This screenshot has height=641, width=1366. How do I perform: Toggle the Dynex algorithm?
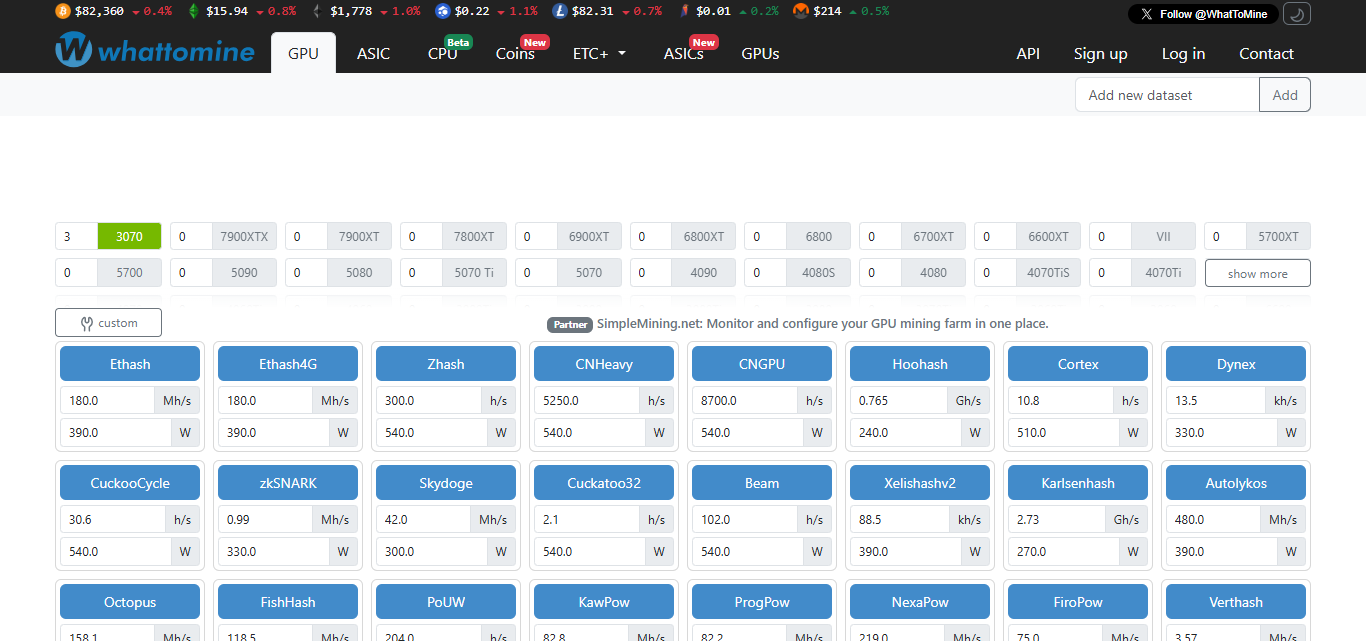1236,364
